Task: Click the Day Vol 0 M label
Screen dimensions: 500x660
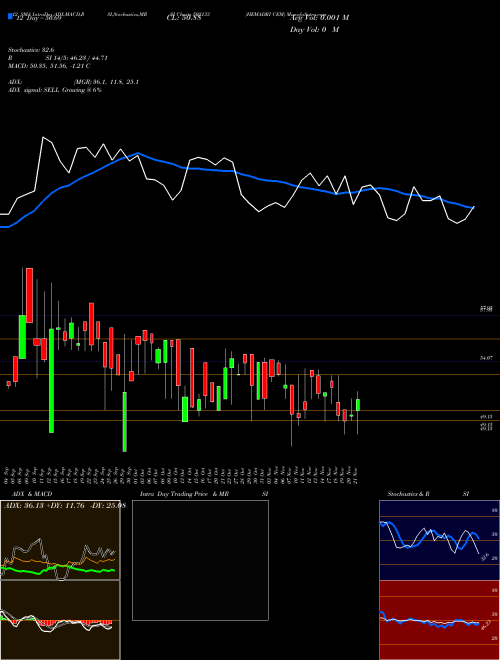Action: (314, 29)
